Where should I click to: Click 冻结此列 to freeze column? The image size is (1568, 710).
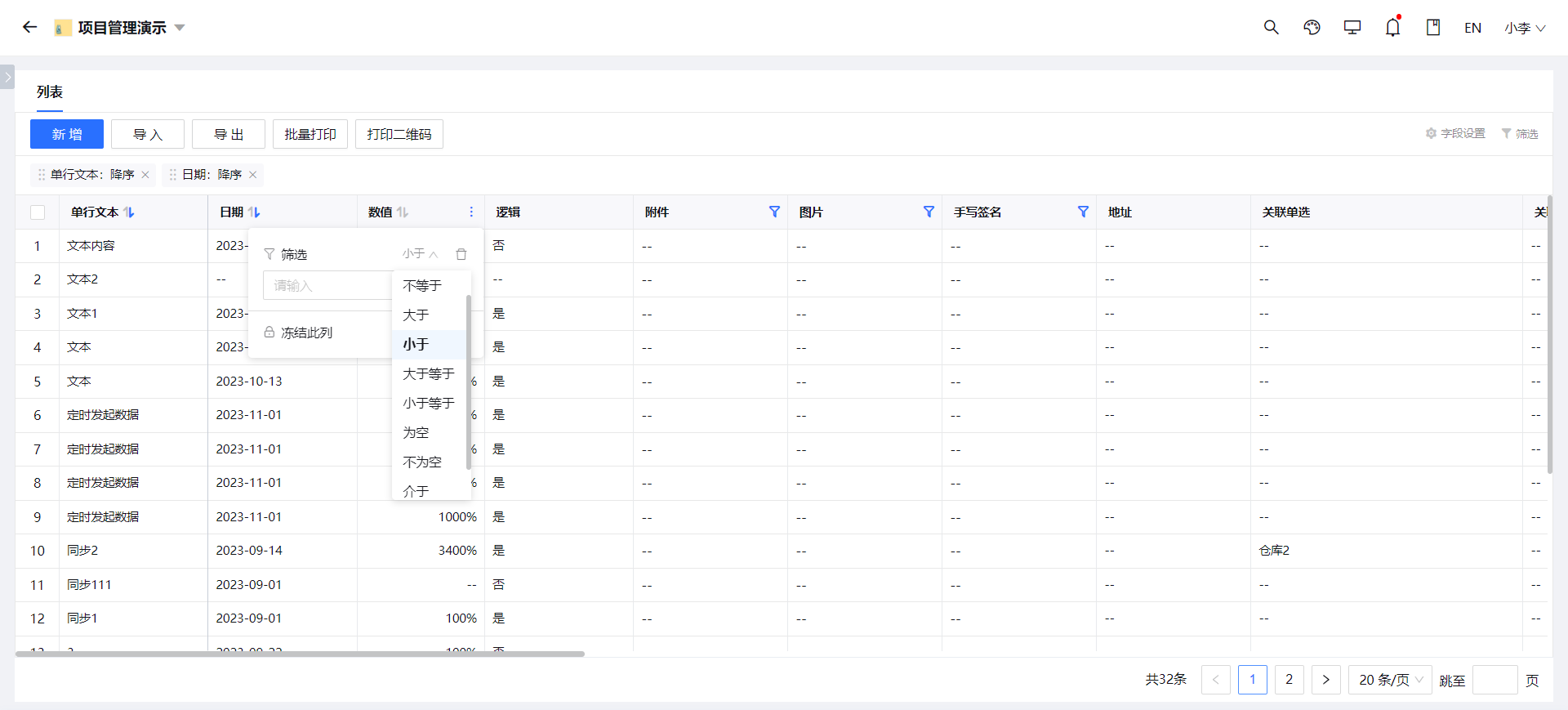298,333
